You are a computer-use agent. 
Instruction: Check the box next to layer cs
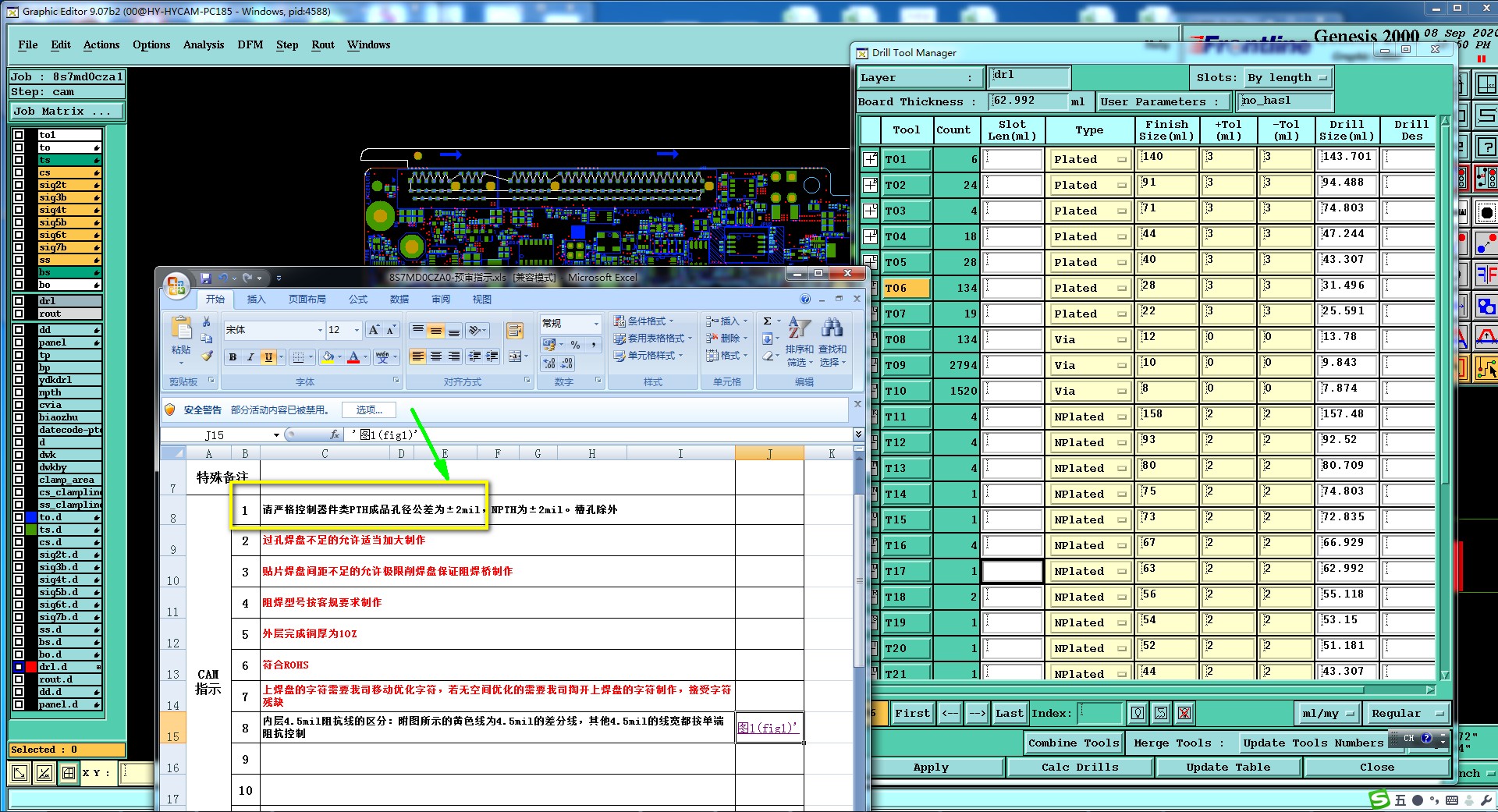pyautogui.click(x=19, y=172)
